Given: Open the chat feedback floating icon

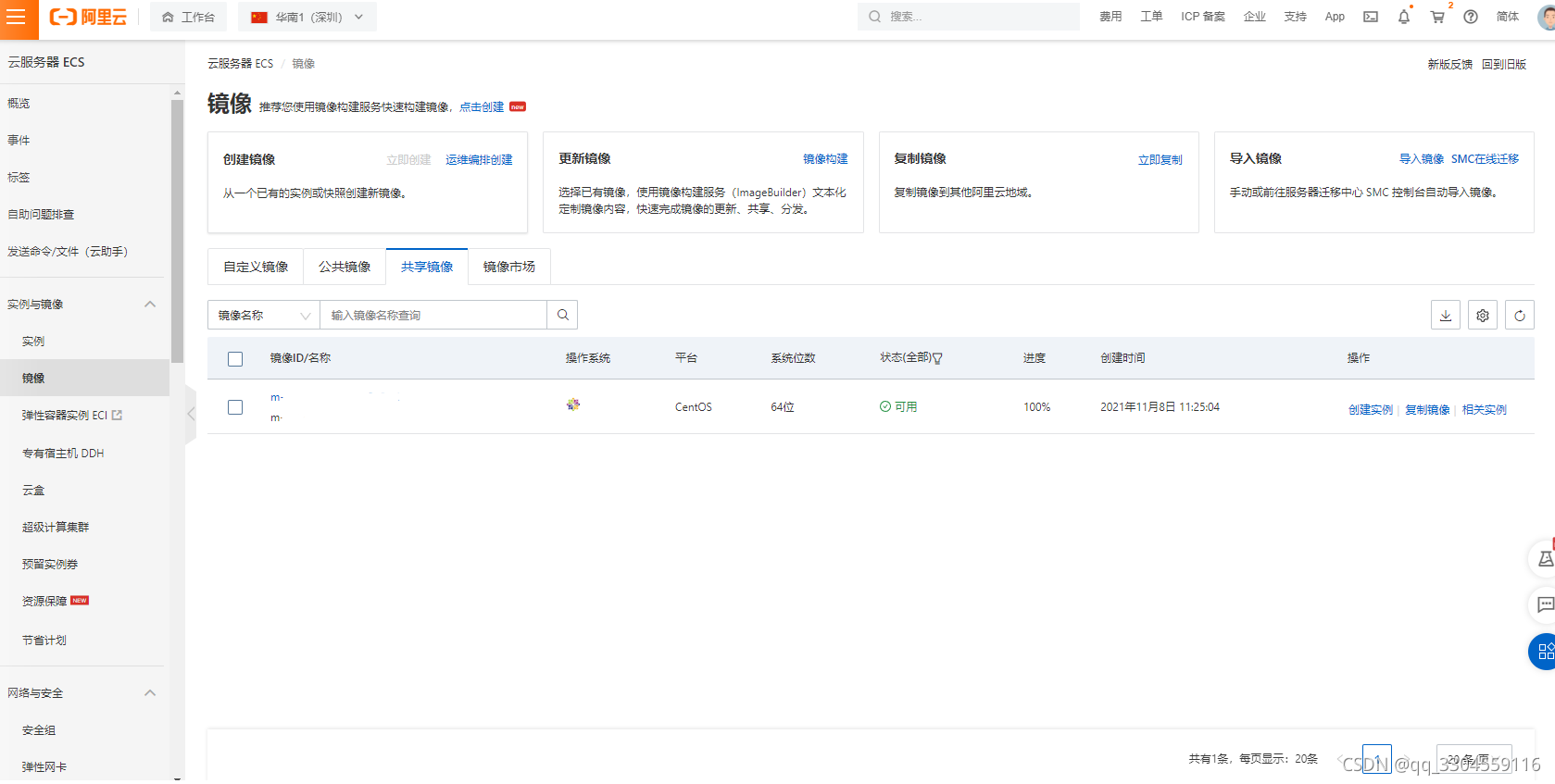Looking at the screenshot, I should 1544,605.
